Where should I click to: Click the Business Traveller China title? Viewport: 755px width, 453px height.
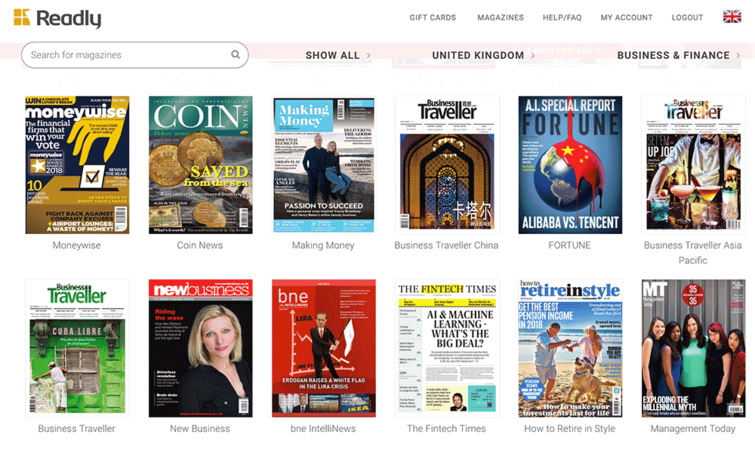point(446,245)
